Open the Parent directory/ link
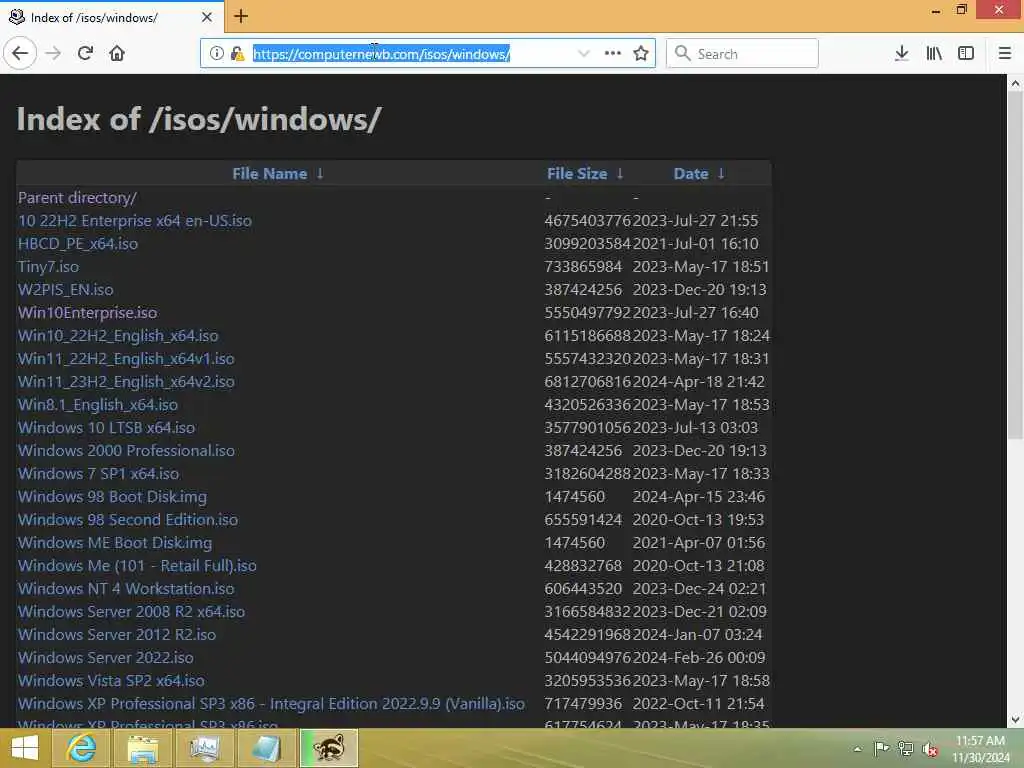1024x768 pixels. tap(77, 198)
